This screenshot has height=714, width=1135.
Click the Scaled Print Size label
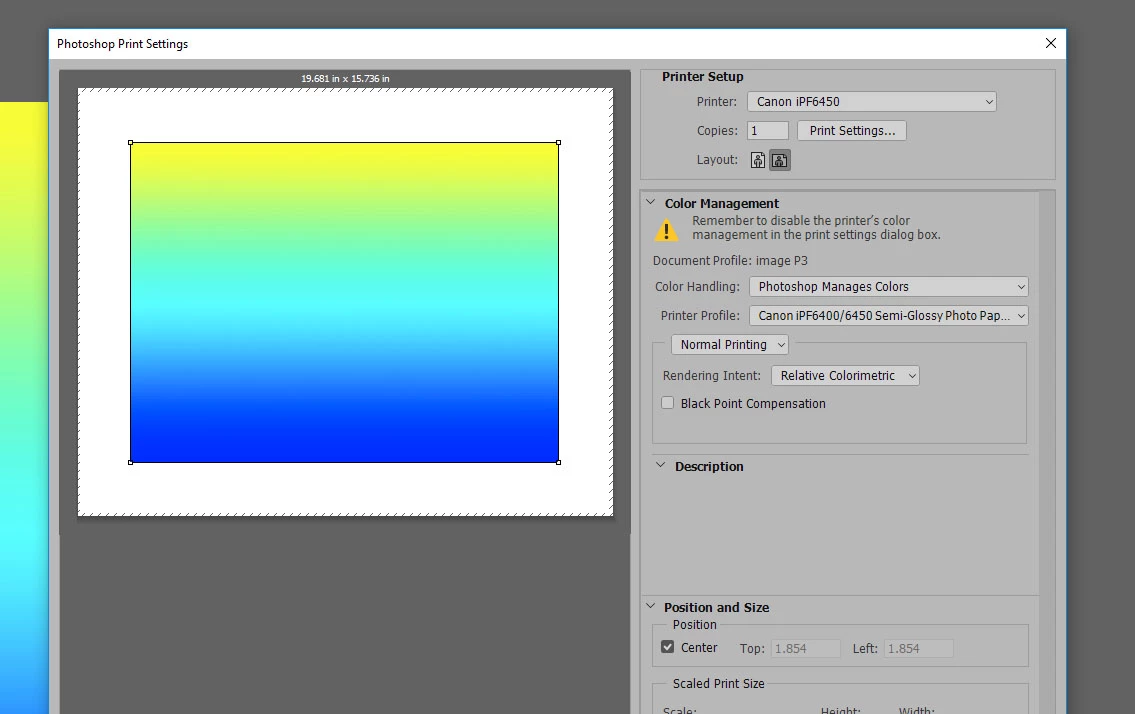[718, 684]
